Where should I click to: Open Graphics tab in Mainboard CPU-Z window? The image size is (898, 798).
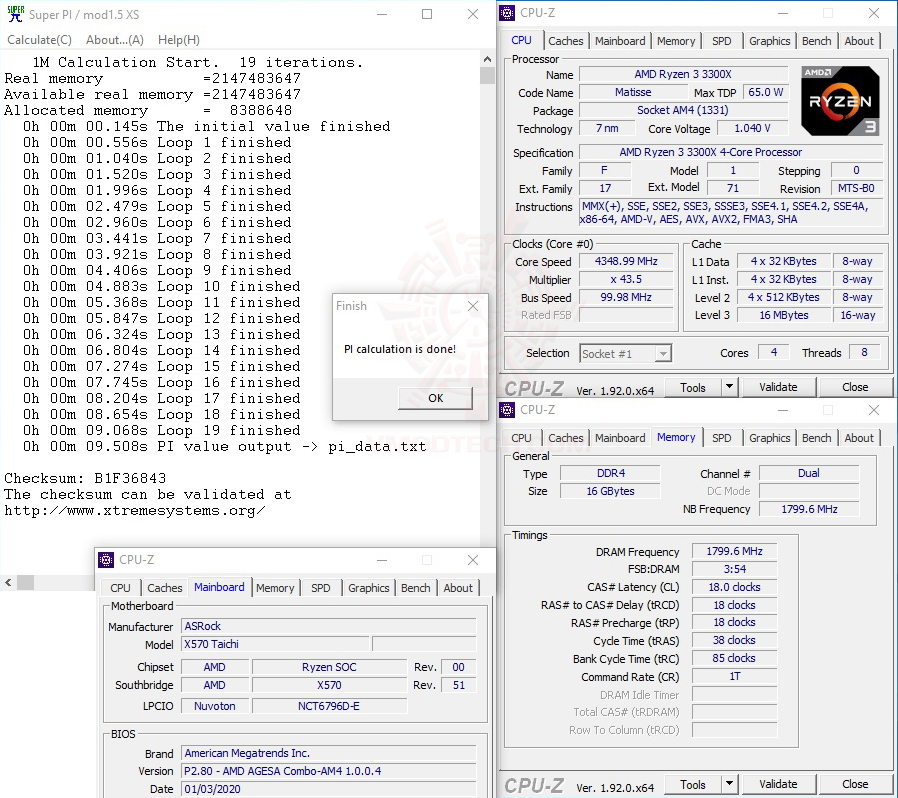coord(368,588)
